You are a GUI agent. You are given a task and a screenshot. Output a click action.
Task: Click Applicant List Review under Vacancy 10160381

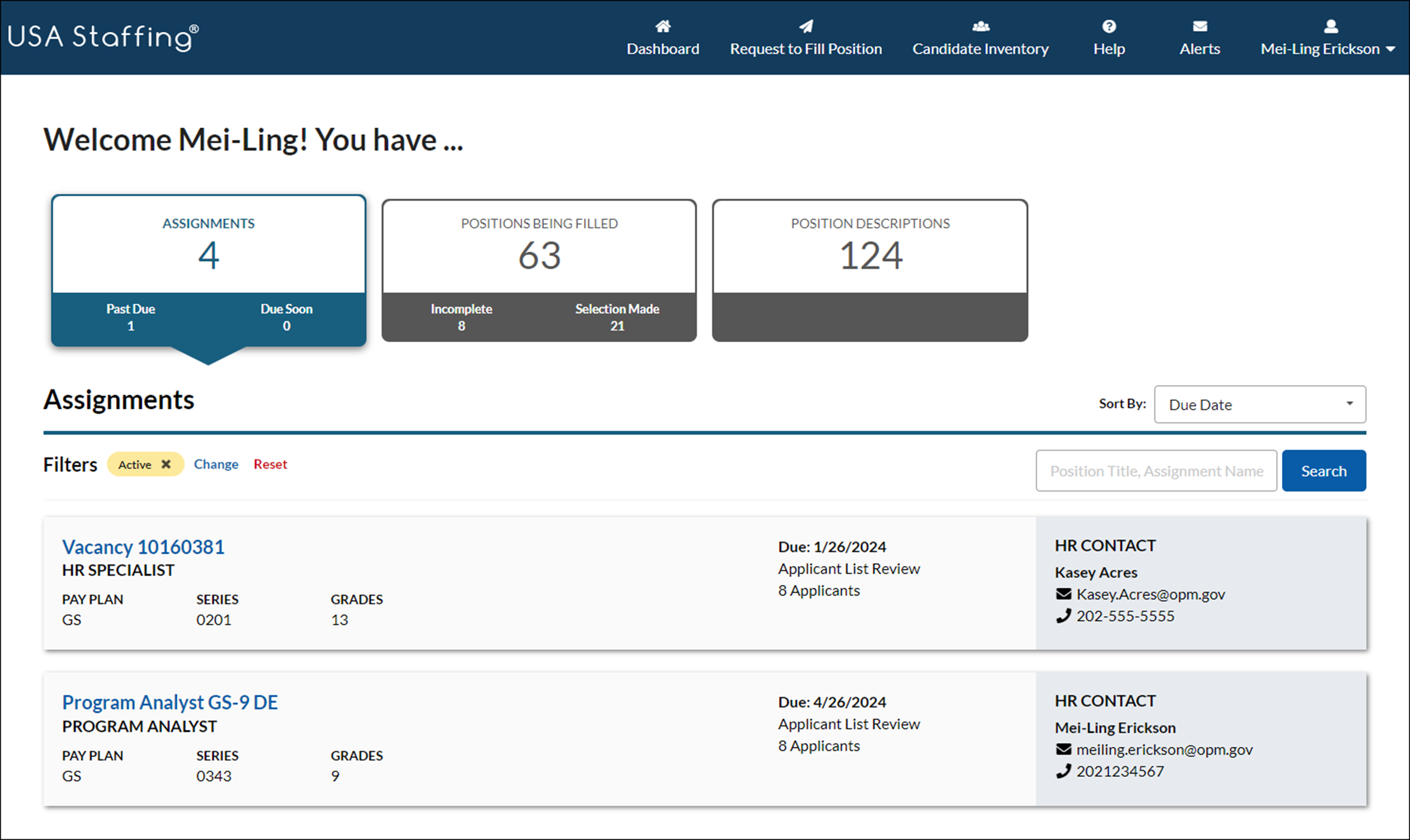click(849, 568)
